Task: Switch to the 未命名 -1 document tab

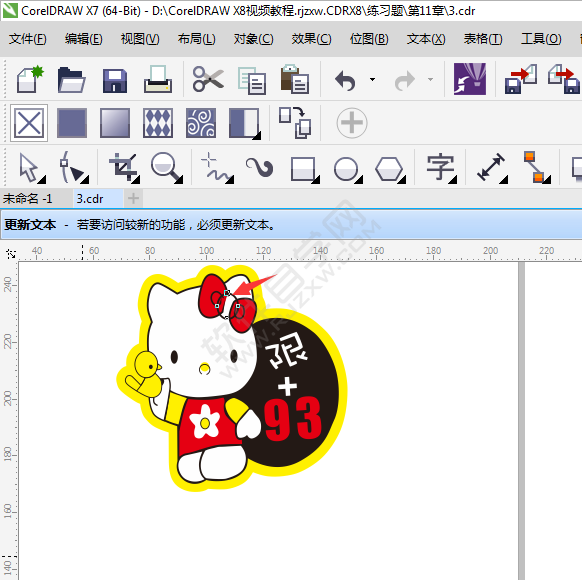Action: click(27, 199)
